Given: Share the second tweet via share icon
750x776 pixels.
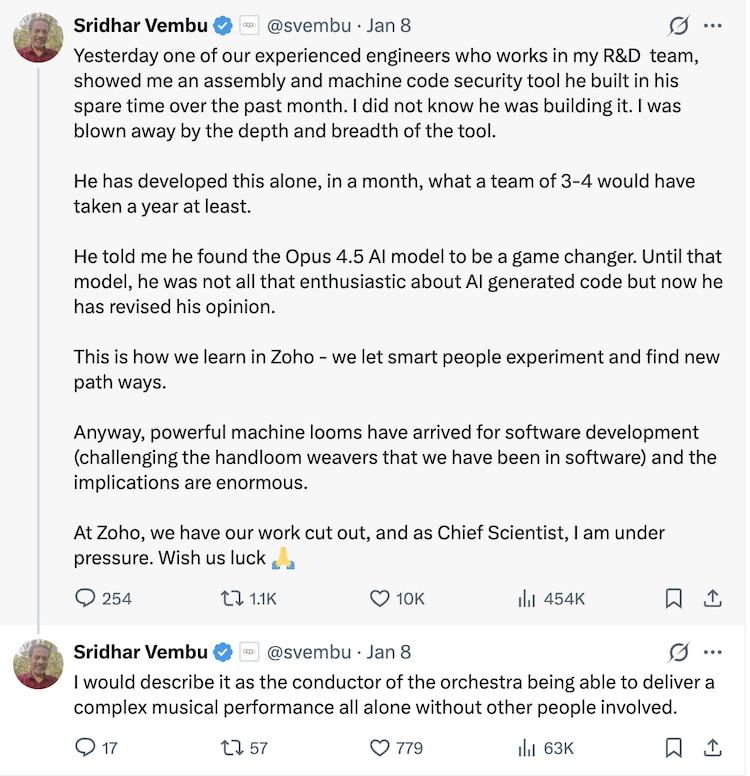Looking at the screenshot, I should coord(713,747).
